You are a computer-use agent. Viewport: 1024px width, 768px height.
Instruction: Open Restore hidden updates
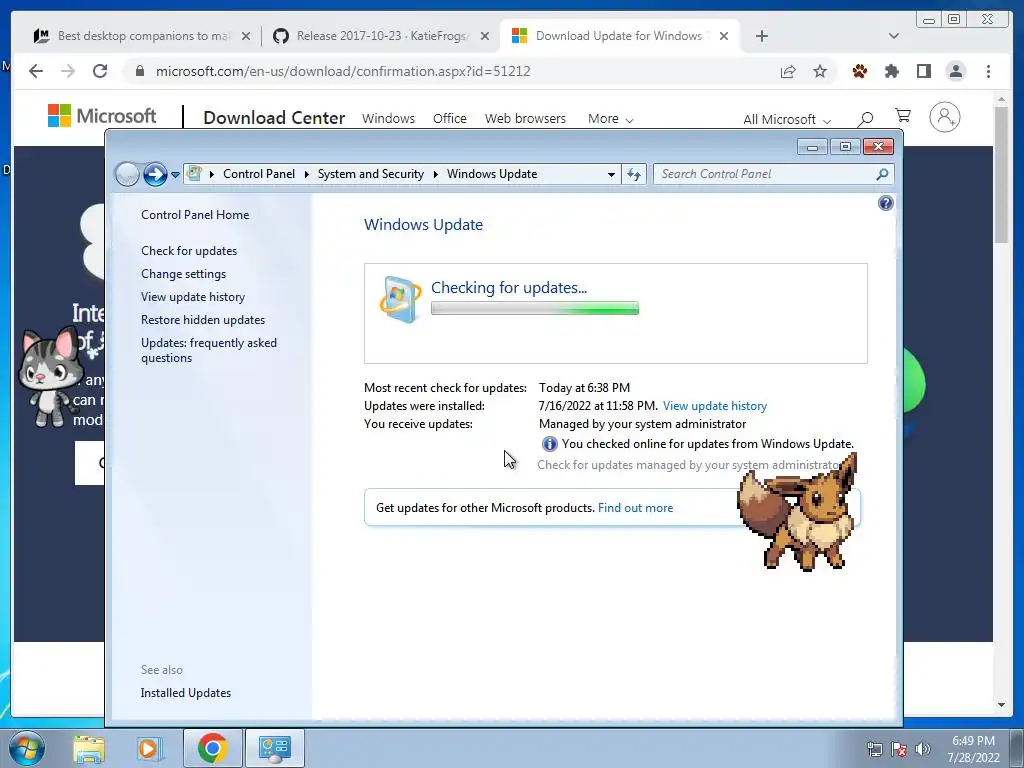202,319
